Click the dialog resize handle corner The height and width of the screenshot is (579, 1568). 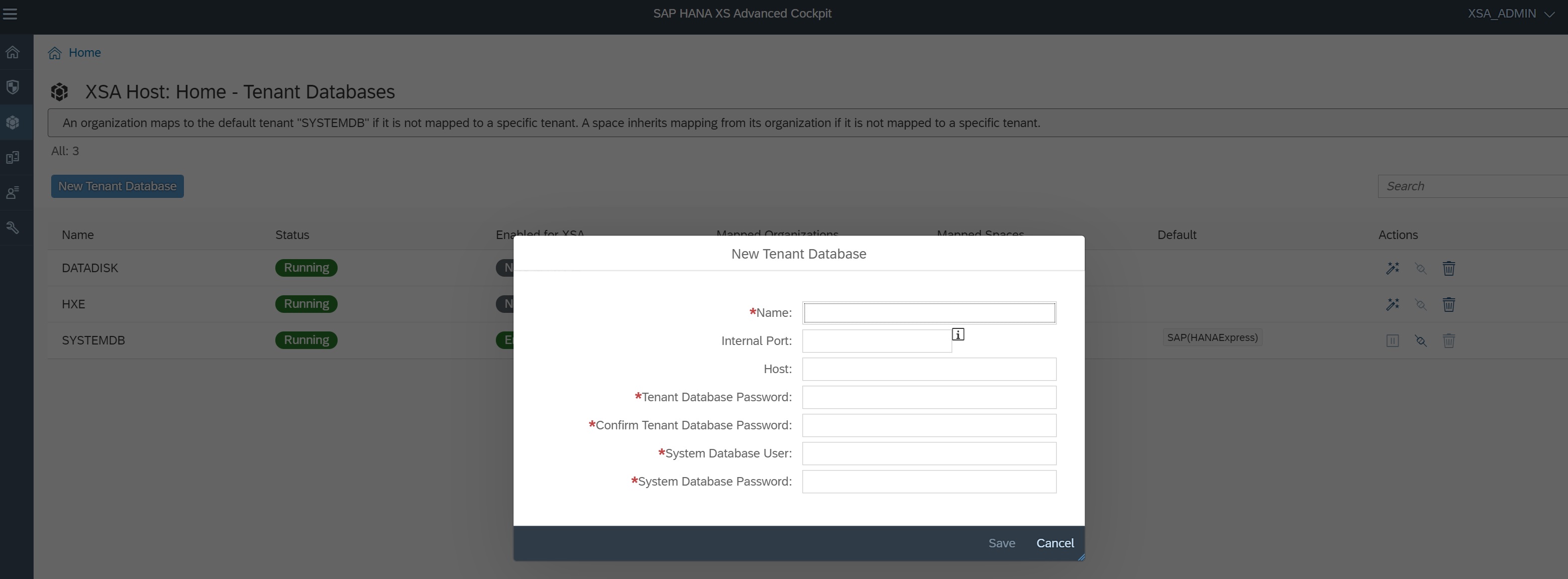[x=1081, y=556]
